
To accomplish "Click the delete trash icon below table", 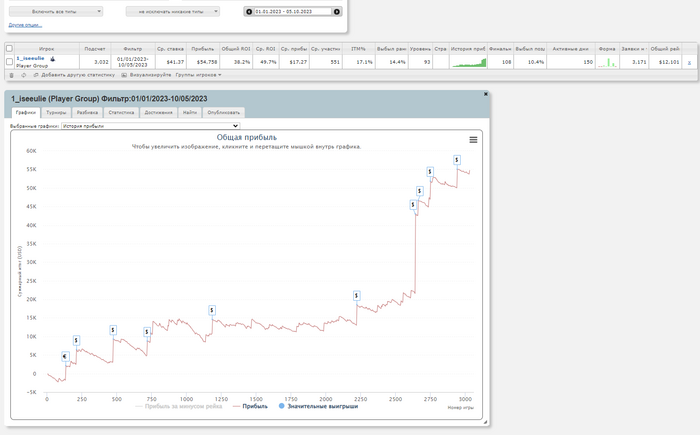I will (x=12, y=75).
